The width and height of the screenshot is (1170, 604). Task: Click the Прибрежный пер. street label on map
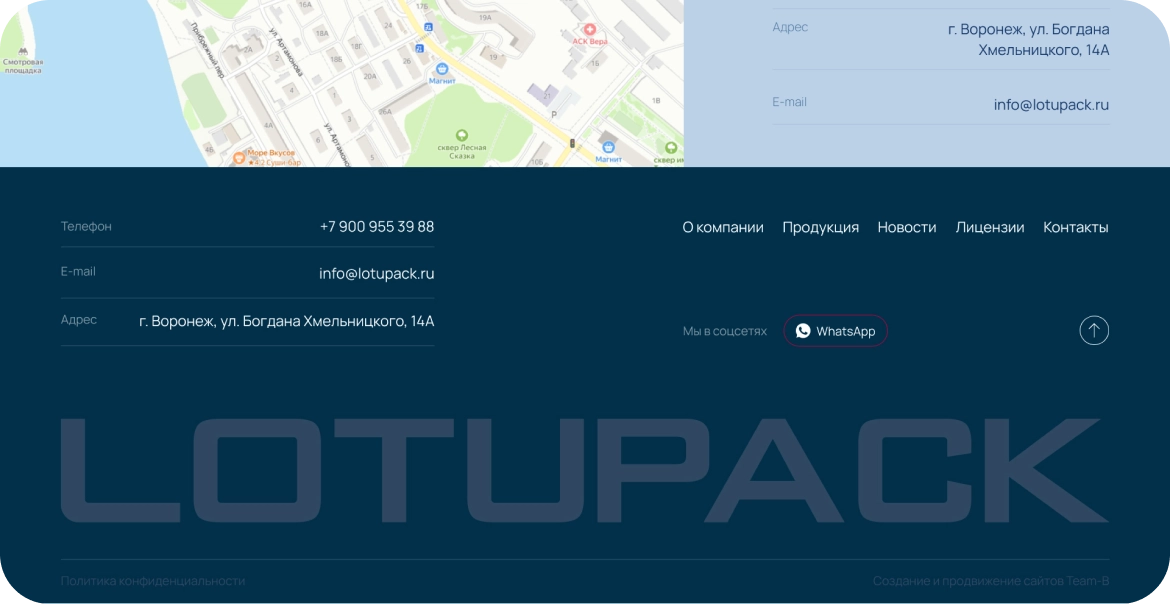[x=207, y=50]
